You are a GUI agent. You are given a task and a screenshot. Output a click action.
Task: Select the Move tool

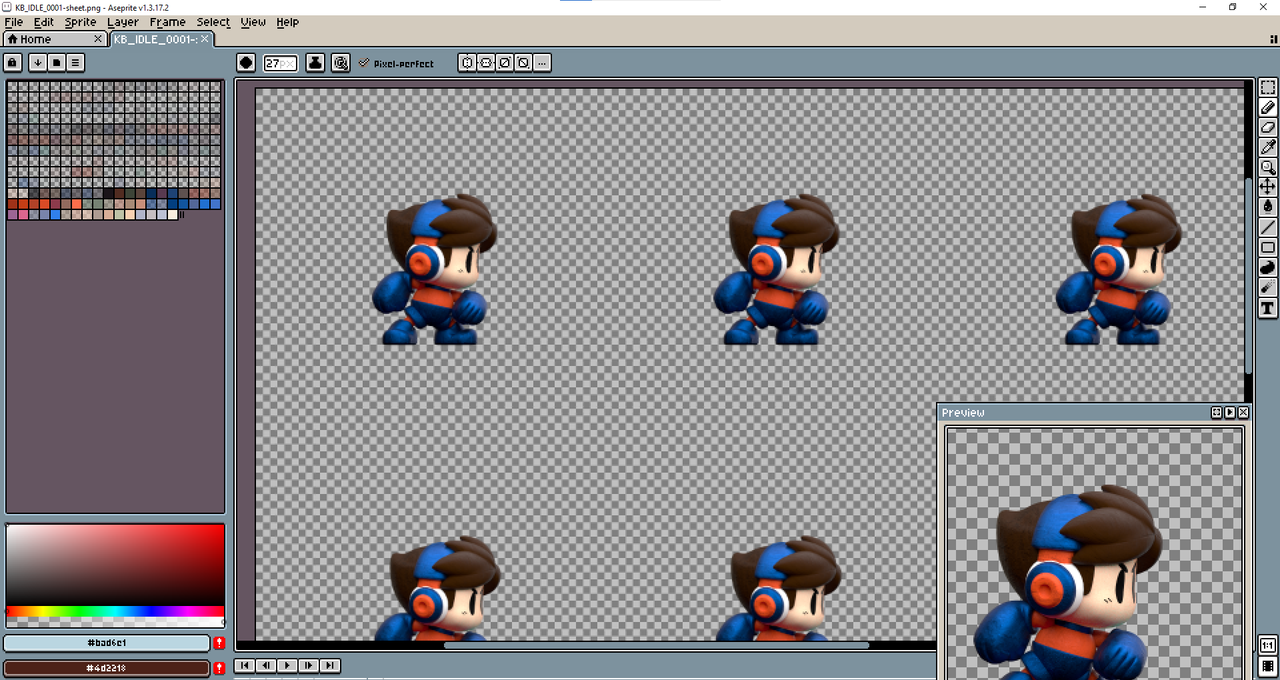tap(1267, 188)
